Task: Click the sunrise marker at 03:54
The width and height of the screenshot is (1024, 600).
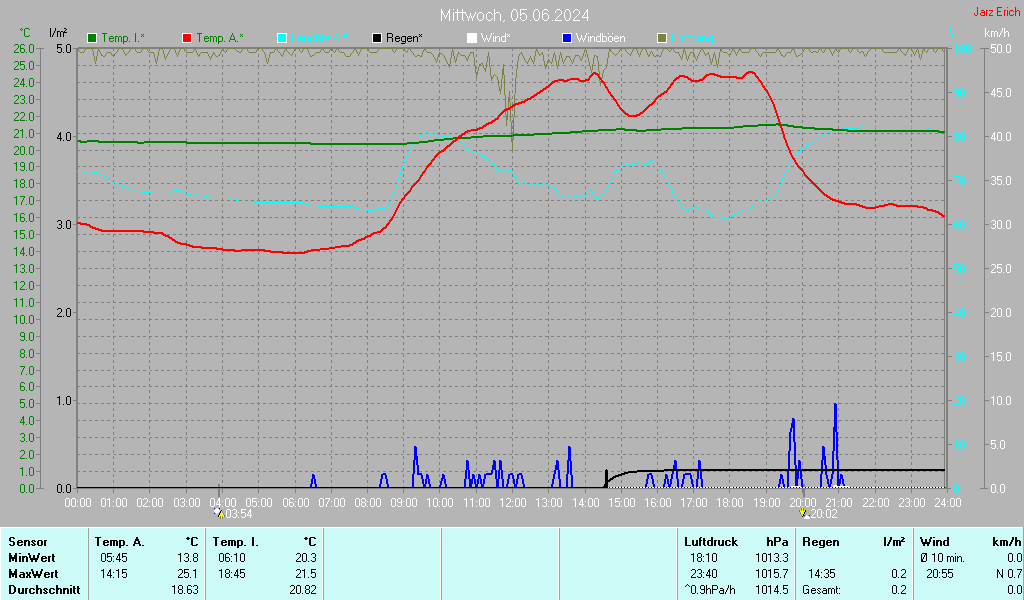Action: click(220, 514)
